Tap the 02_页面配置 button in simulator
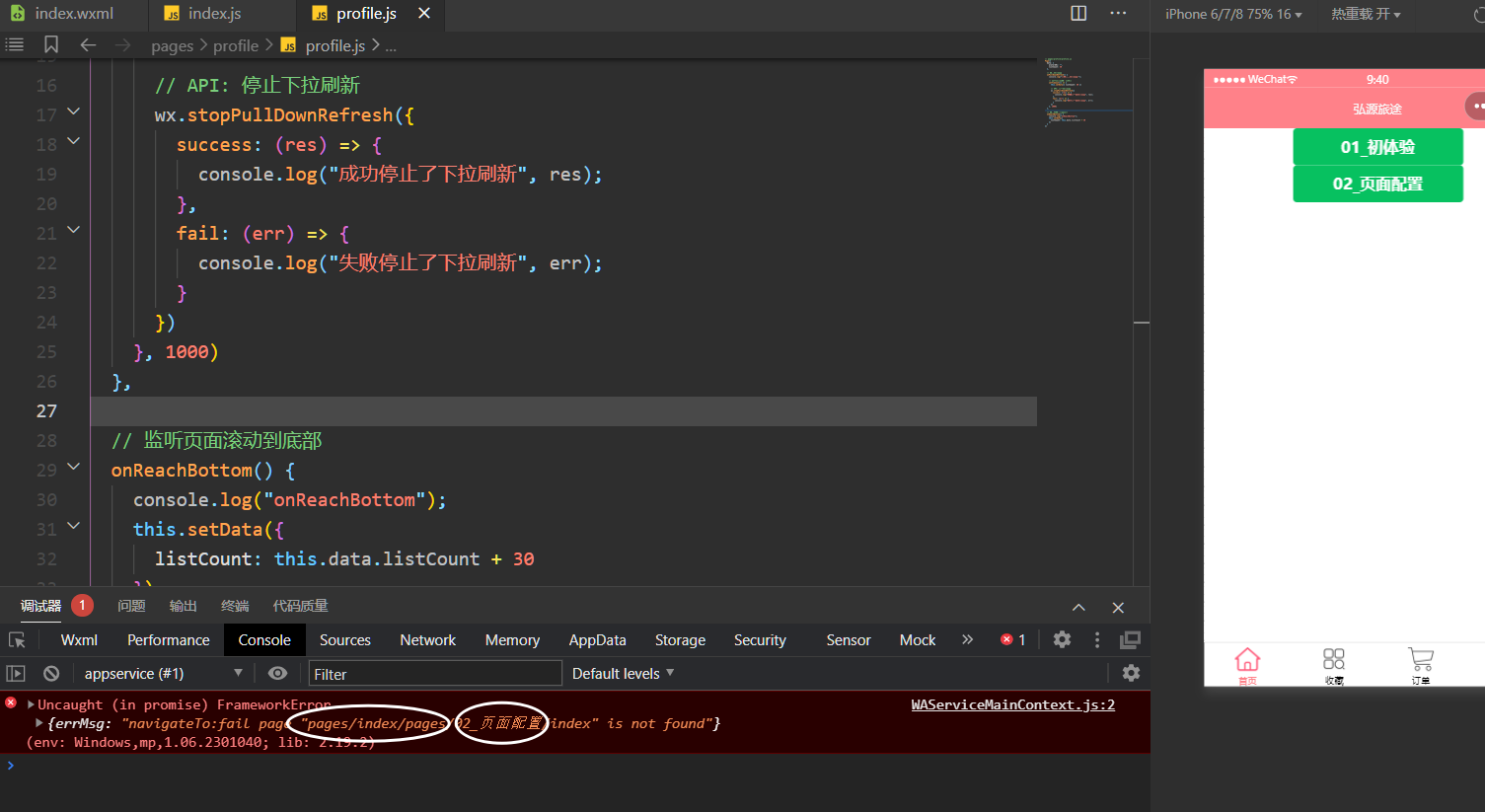Image resolution: width=1485 pixels, height=812 pixels. (x=1377, y=184)
